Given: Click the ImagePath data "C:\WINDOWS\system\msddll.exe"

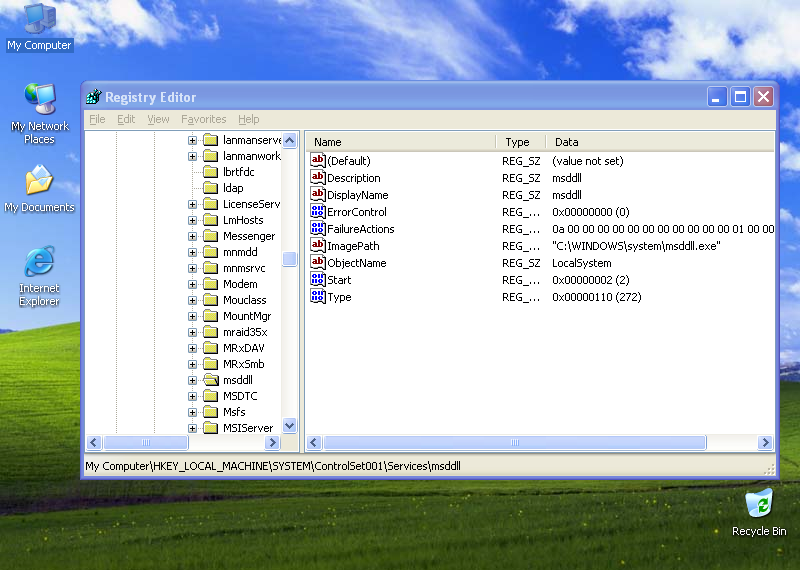Looking at the screenshot, I should click(636, 246).
